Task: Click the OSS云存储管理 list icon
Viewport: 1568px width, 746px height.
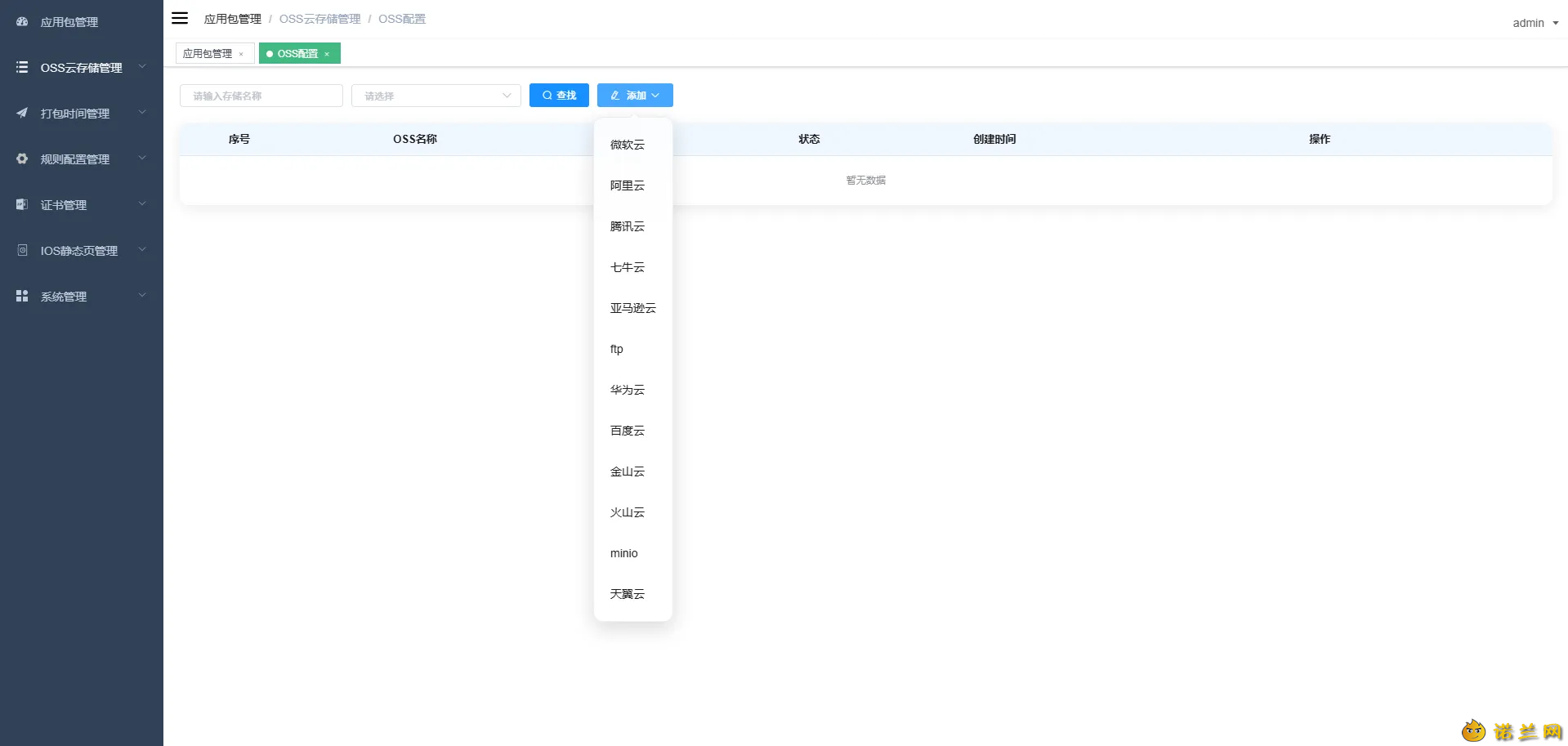Action: coord(22,67)
